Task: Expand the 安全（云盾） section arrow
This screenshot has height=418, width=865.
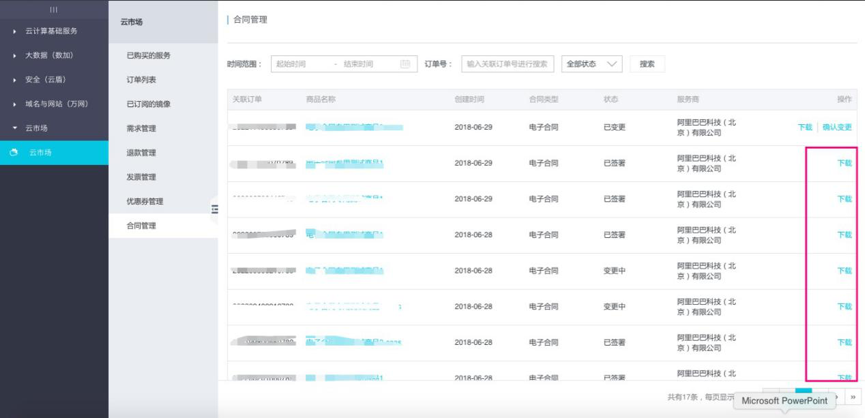Action: (x=14, y=80)
